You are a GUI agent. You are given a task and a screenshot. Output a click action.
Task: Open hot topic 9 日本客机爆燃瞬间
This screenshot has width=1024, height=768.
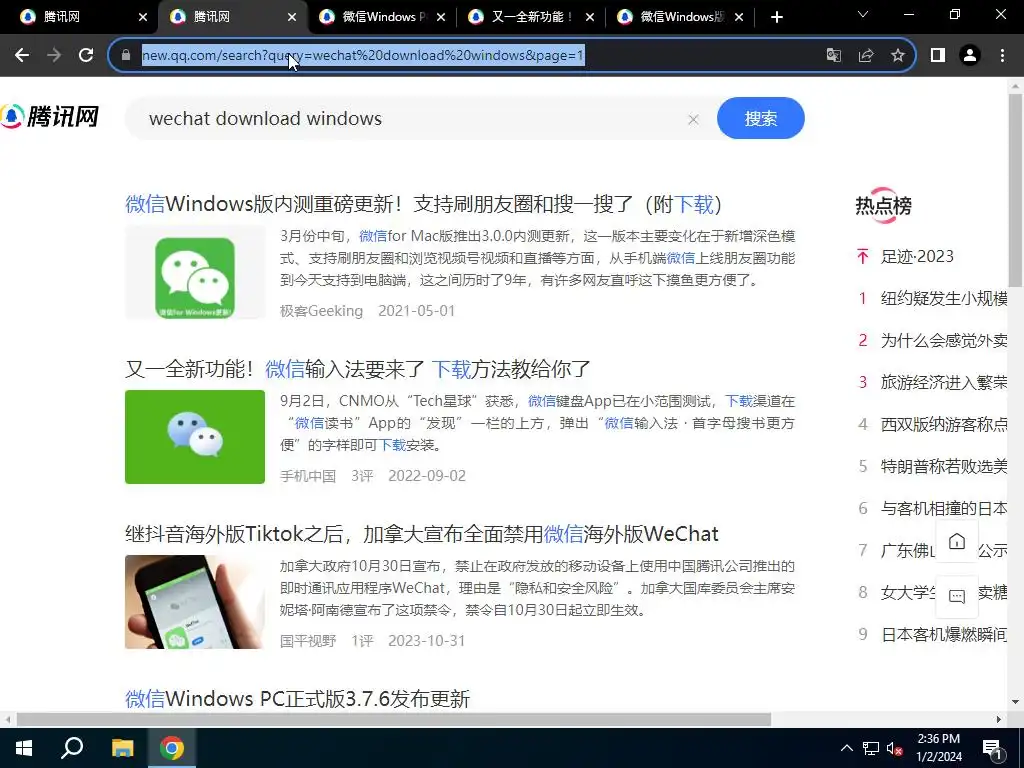pos(944,634)
